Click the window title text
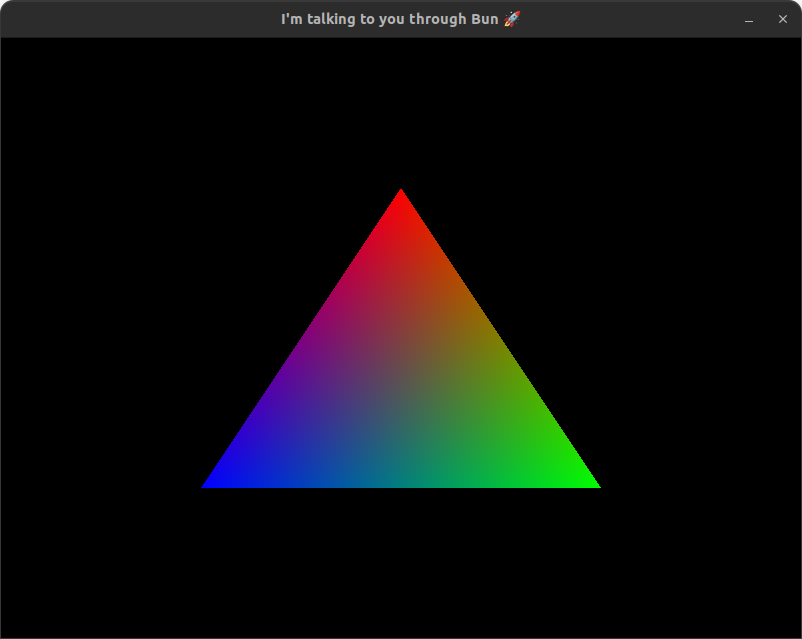The image size is (802, 639). tap(400, 19)
